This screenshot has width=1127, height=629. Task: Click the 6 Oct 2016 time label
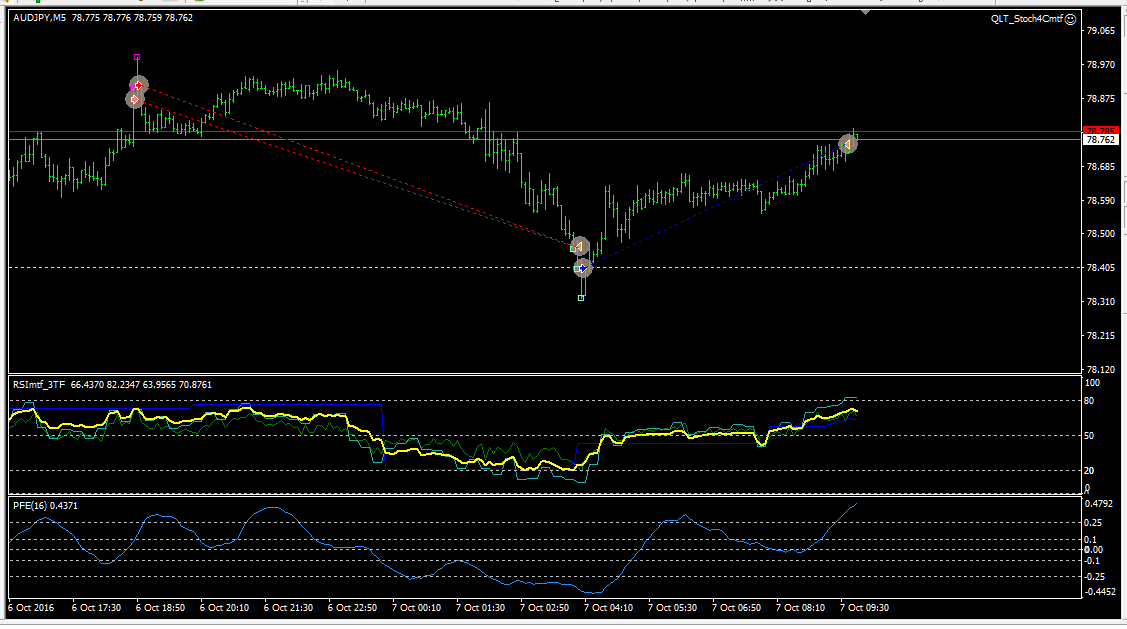31,607
